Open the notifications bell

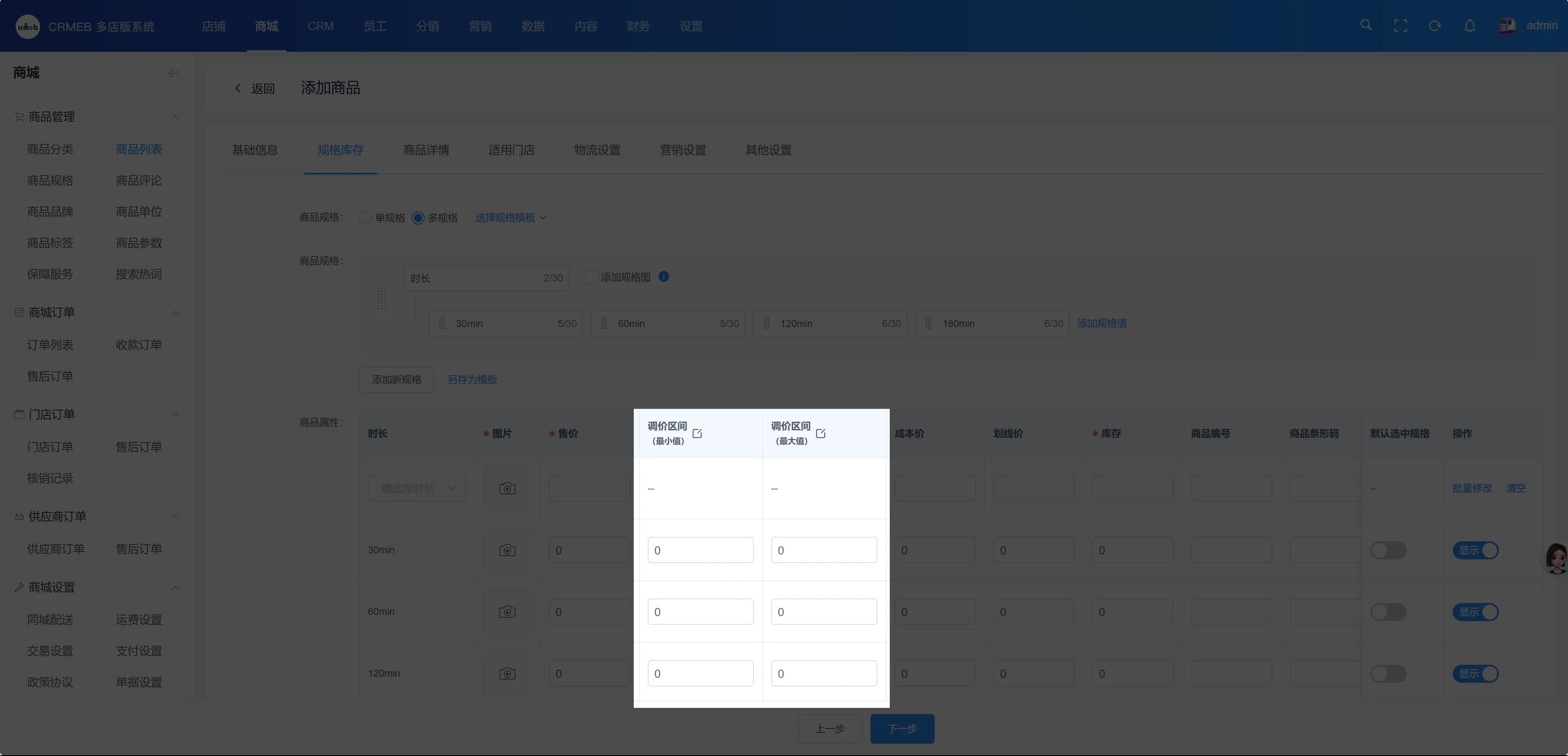click(1469, 26)
